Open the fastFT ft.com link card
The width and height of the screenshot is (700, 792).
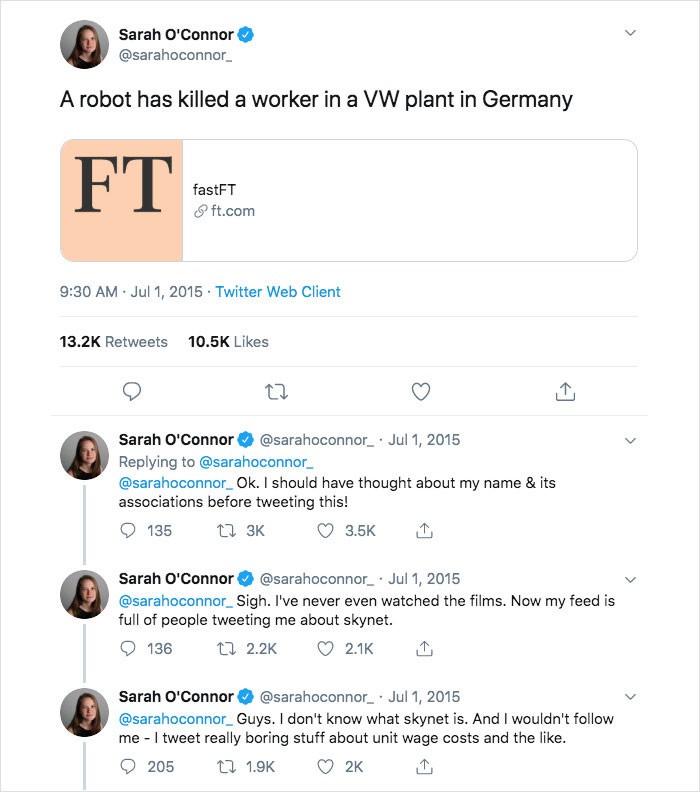point(410,200)
